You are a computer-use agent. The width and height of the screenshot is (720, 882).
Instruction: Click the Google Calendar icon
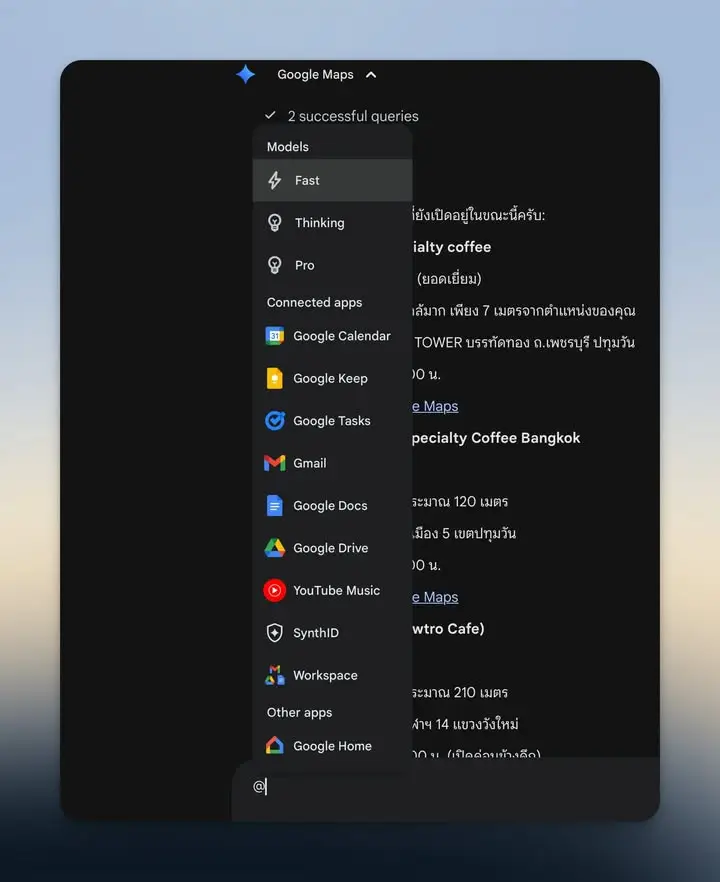tap(274, 336)
